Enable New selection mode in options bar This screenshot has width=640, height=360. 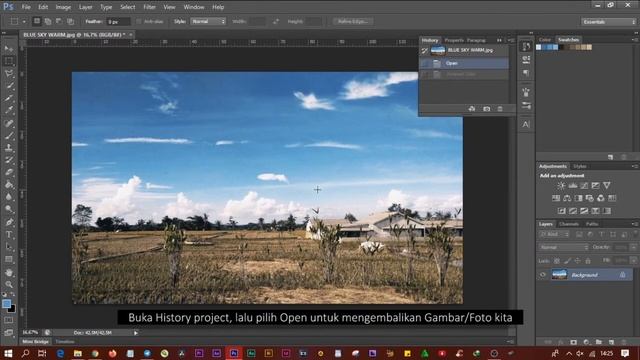coord(37,21)
